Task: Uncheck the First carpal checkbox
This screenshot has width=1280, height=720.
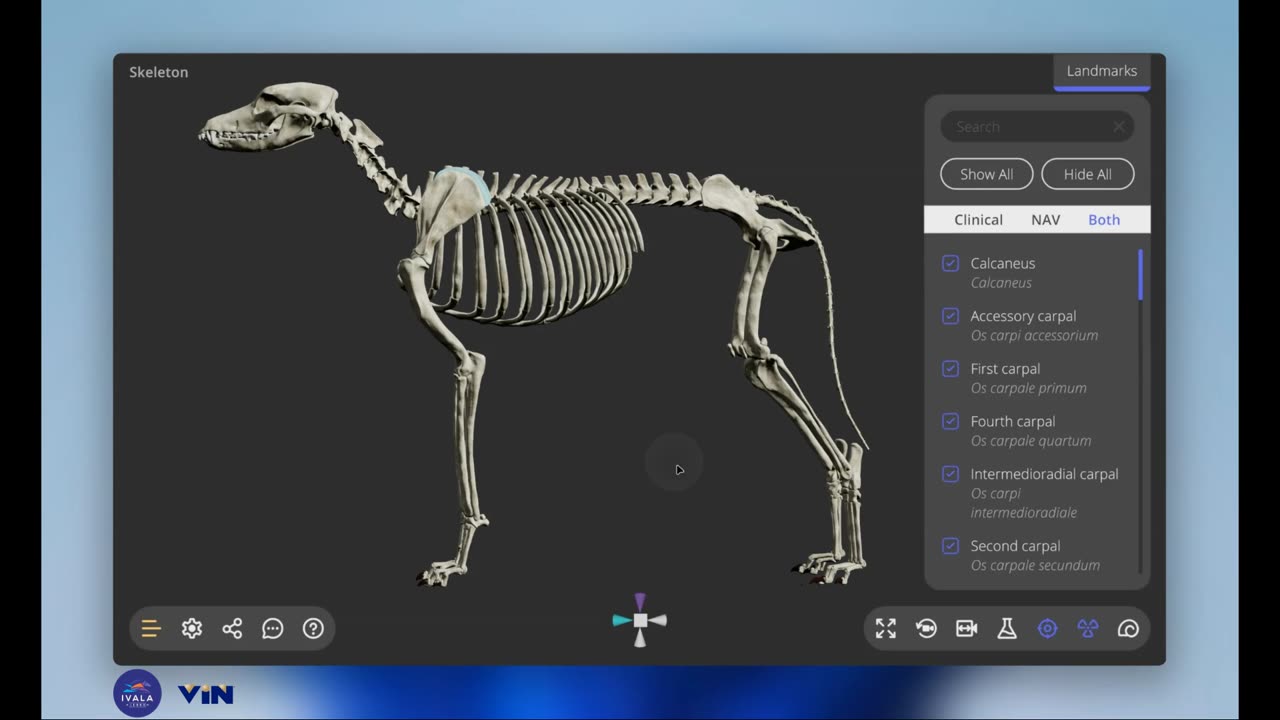Action: click(951, 369)
